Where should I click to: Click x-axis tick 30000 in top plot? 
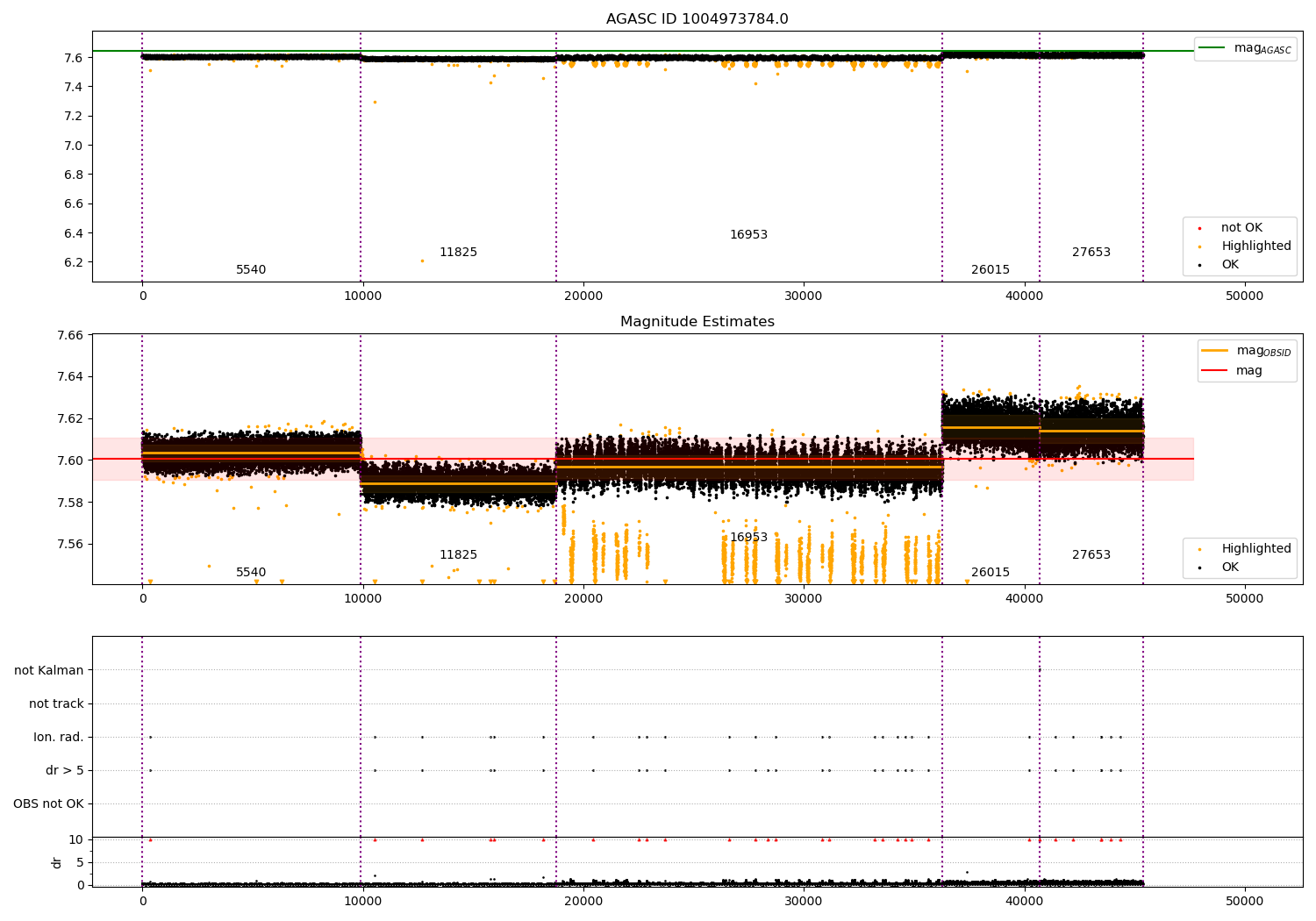click(804, 296)
